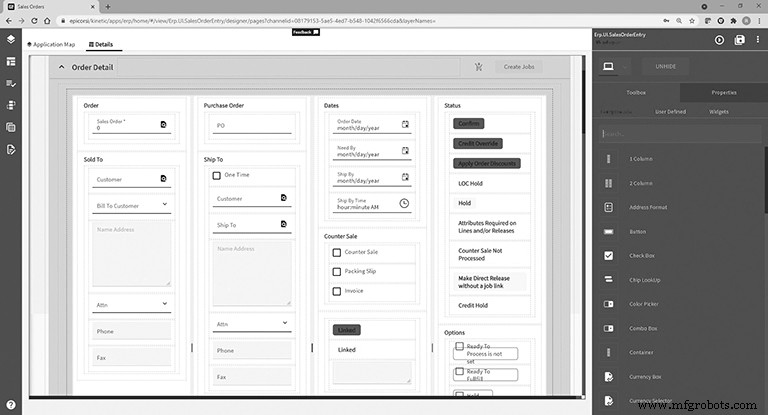
Task: Click the Sold To Phone field
Action: click(132, 331)
